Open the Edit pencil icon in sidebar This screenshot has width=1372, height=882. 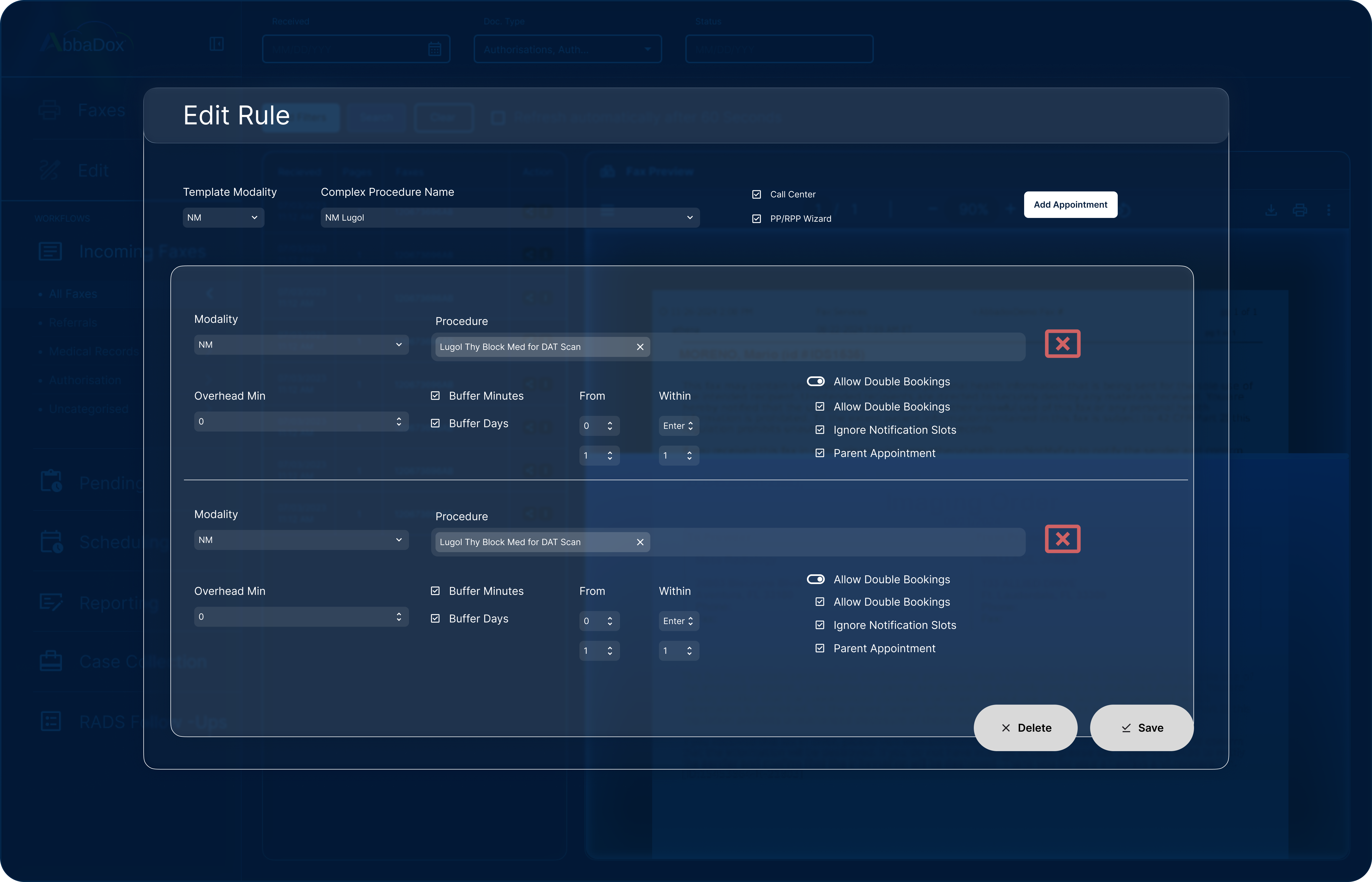point(50,170)
